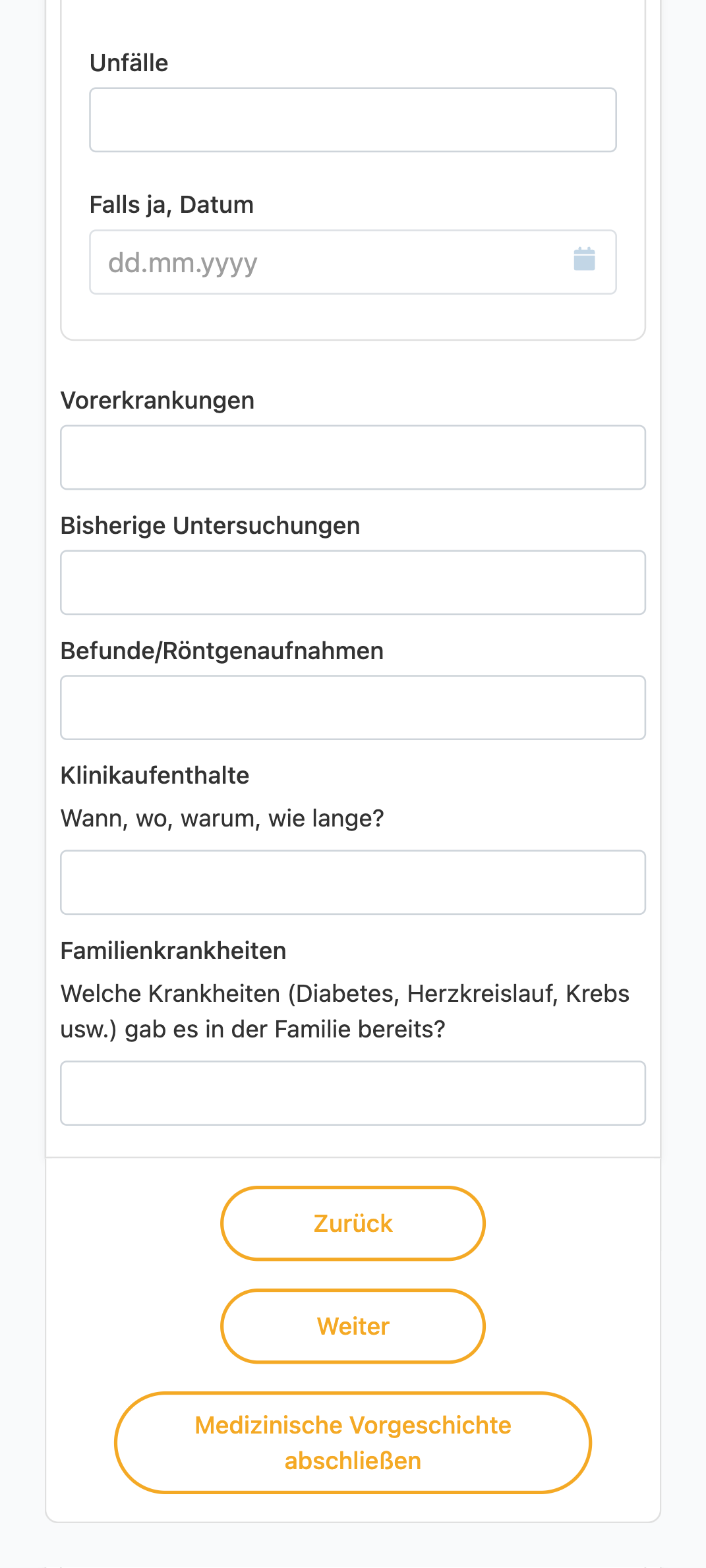Click the Falls ja, Datum label
This screenshot has height=1568, width=706.
[171, 205]
